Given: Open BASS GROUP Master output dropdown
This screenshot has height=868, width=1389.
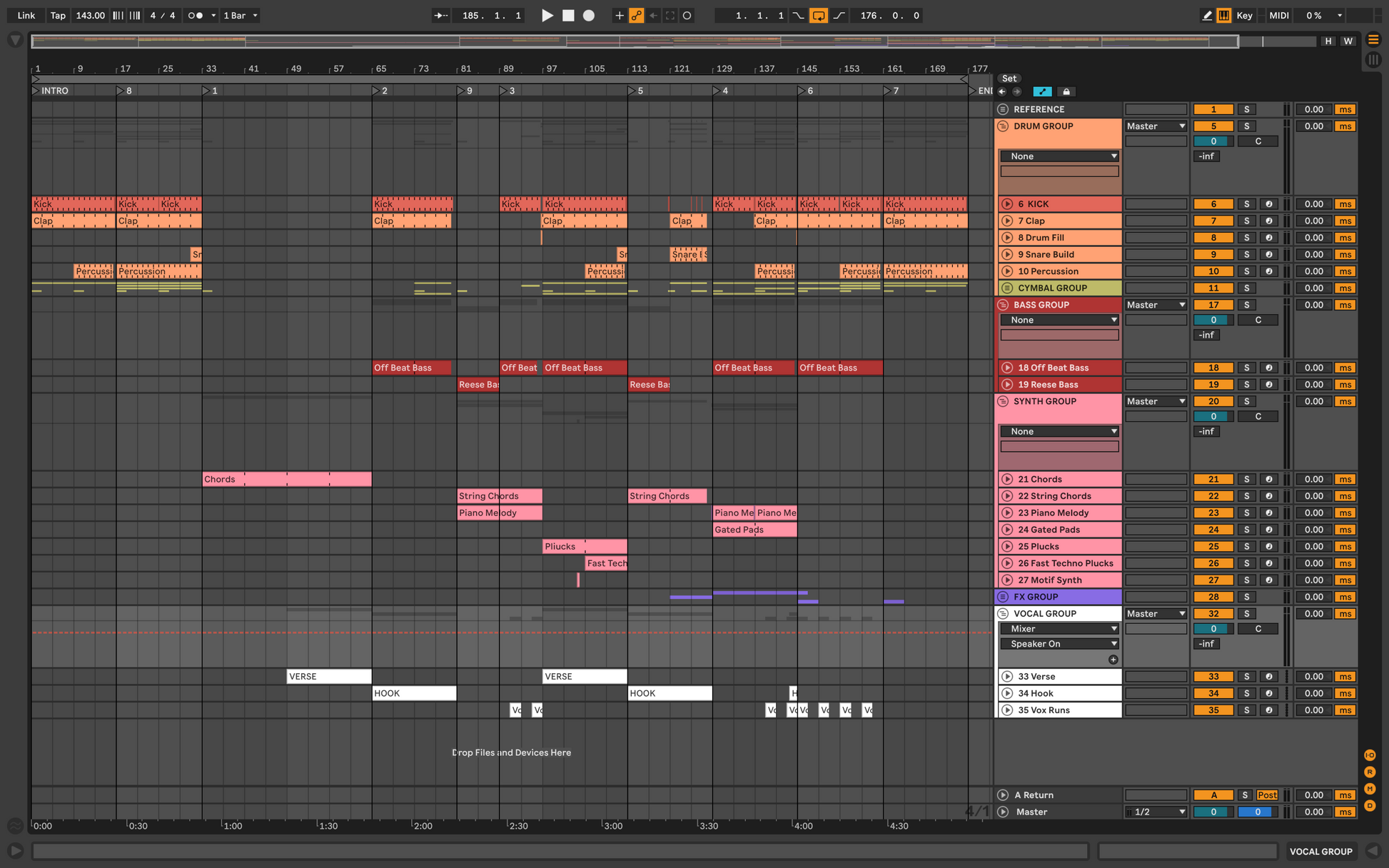Looking at the screenshot, I should (x=1156, y=305).
